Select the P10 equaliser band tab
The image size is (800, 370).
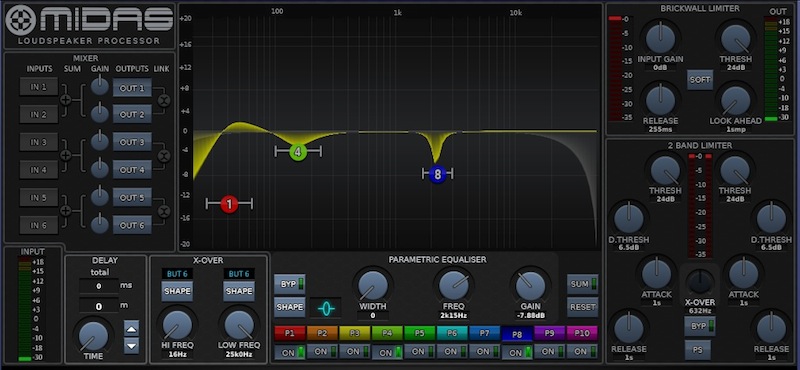pyautogui.click(x=582, y=333)
